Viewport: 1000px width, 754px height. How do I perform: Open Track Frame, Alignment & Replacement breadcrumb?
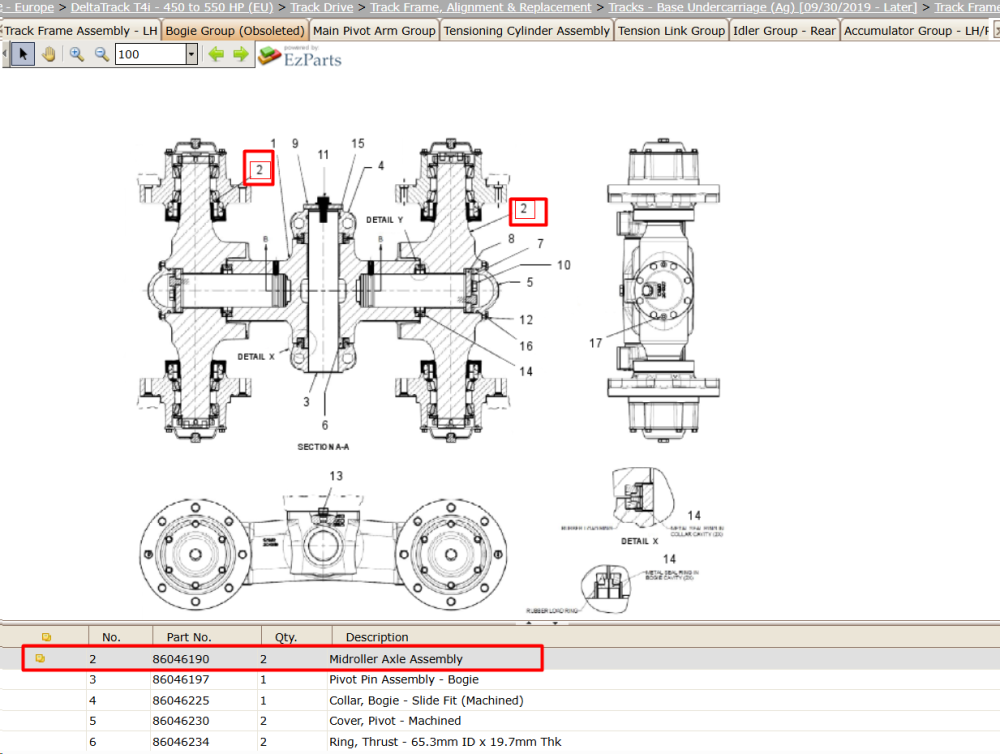[481, 7]
